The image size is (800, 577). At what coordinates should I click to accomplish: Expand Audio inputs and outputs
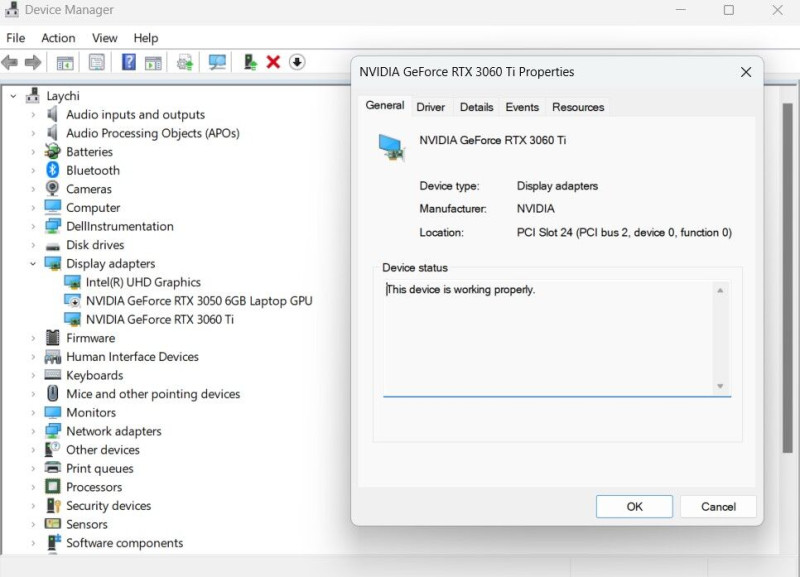point(33,114)
